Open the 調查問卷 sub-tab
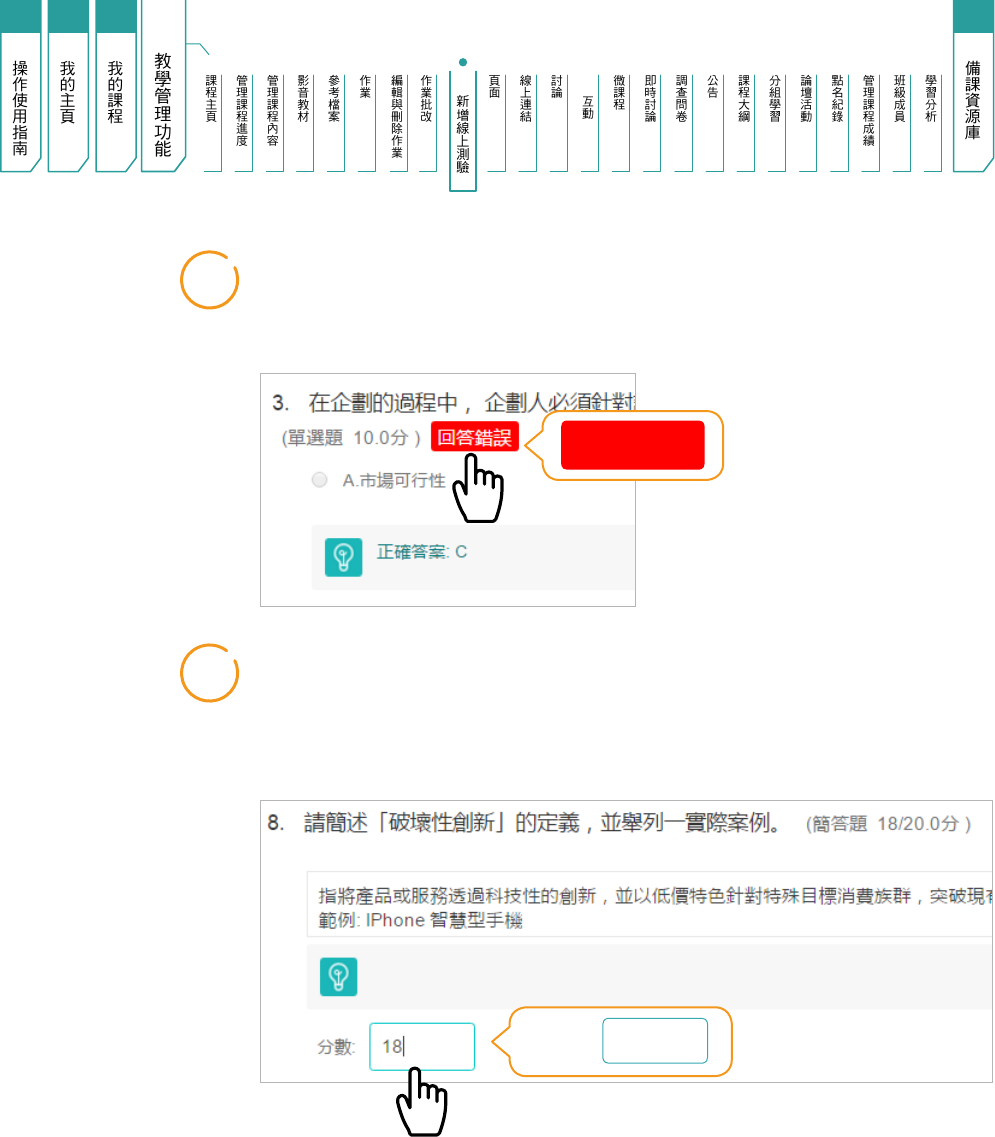This screenshot has width=995, height=1137. (x=682, y=122)
